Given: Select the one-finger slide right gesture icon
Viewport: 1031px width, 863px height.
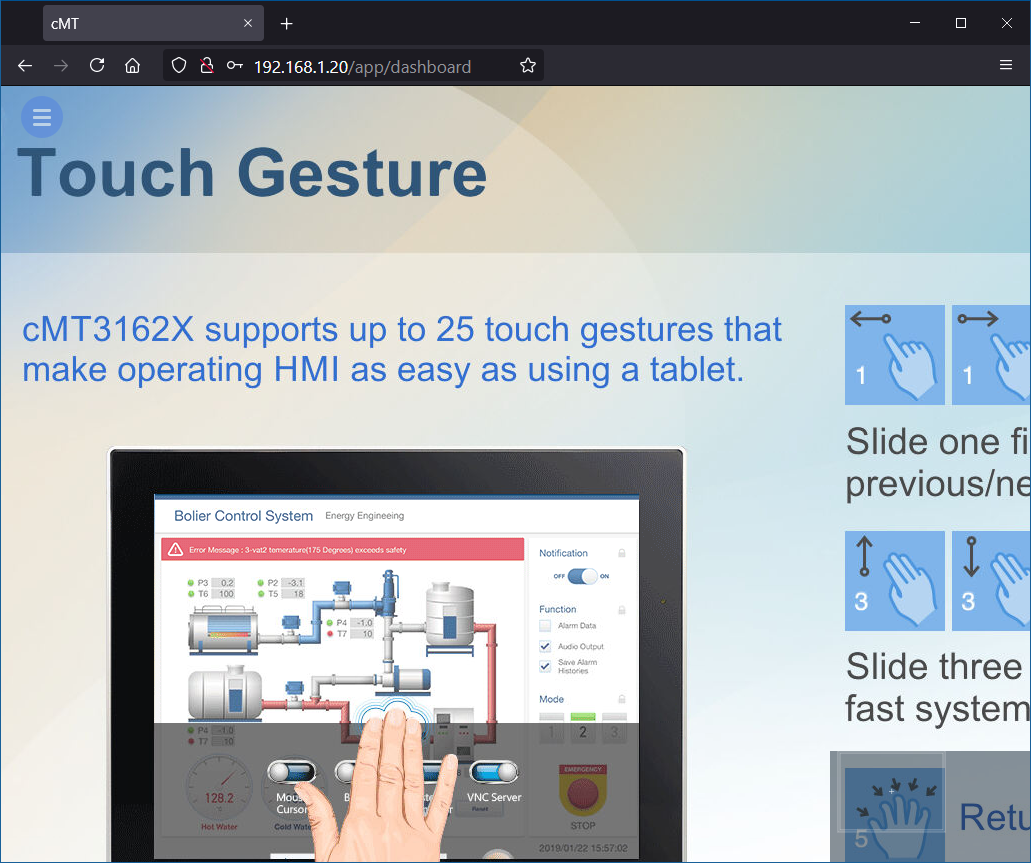Looking at the screenshot, I should [992, 355].
